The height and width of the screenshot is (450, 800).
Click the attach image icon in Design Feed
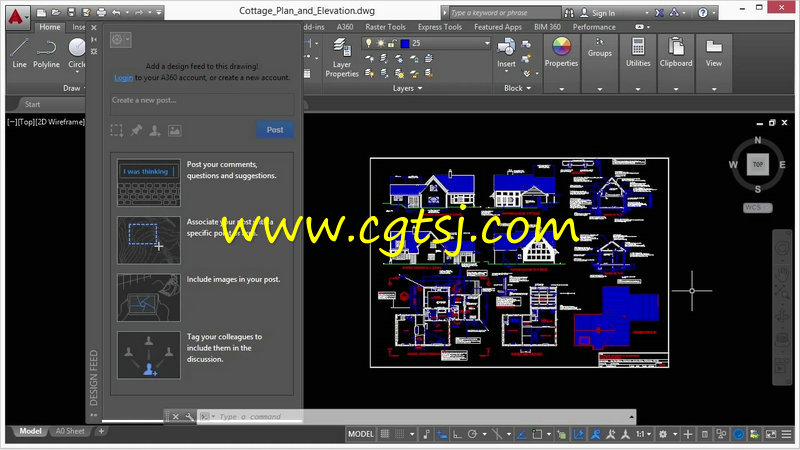pyautogui.click(x=174, y=131)
